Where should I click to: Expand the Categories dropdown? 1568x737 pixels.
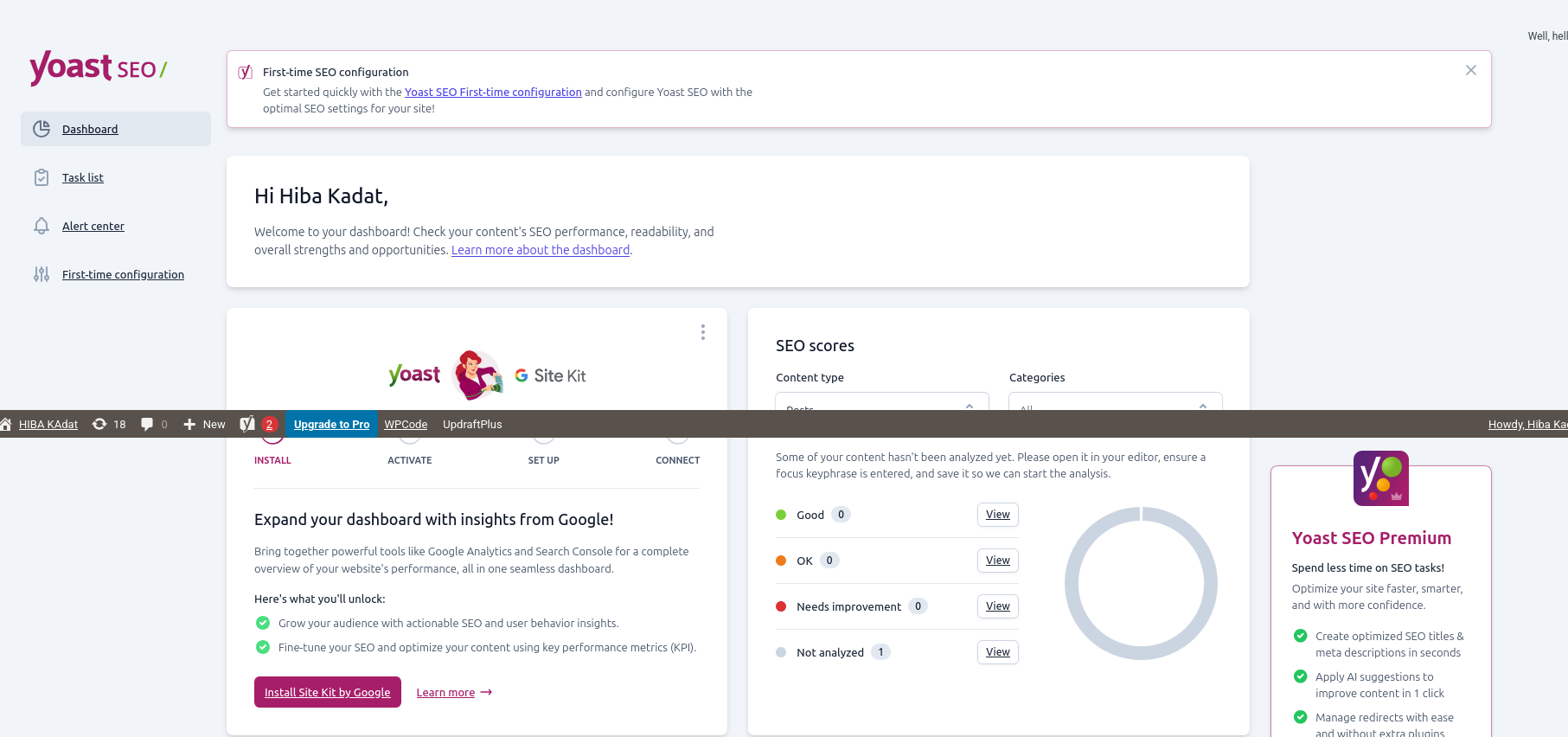1116,401
